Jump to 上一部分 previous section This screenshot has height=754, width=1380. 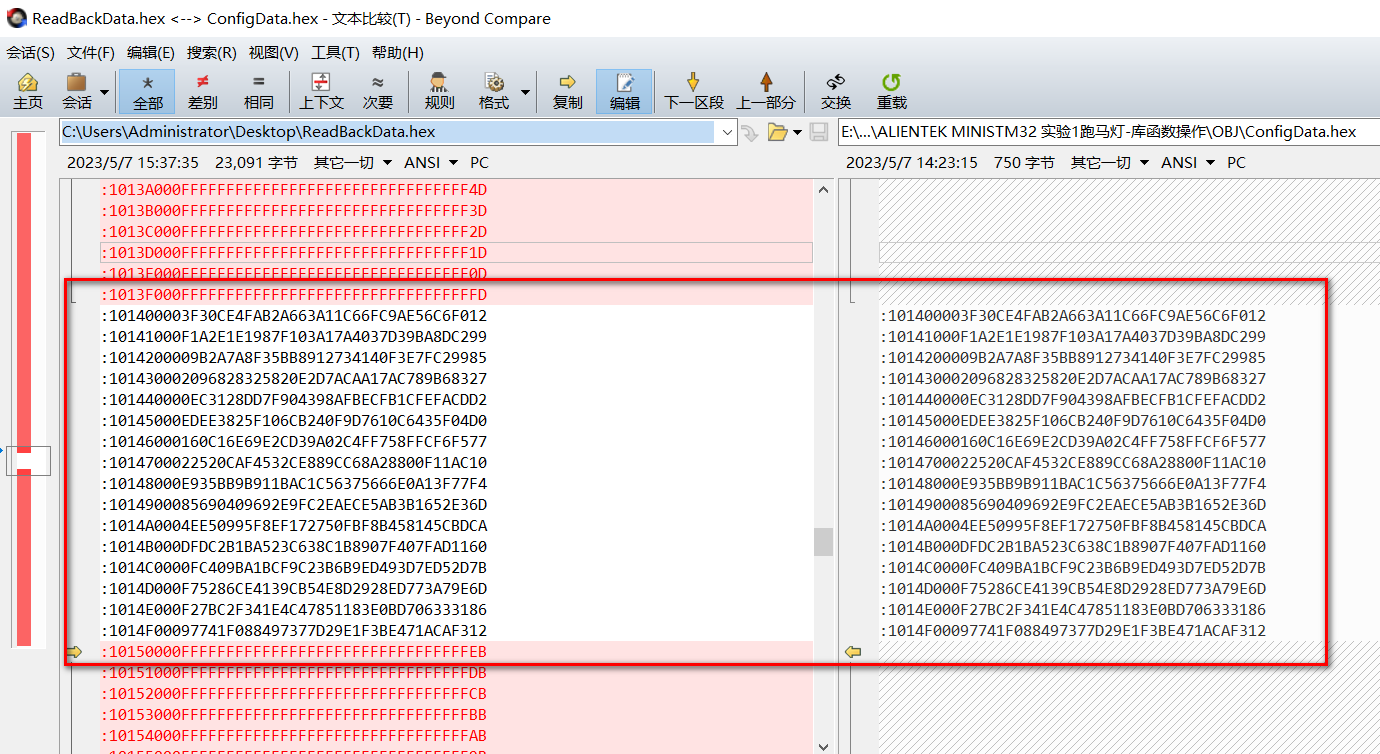click(766, 91)
